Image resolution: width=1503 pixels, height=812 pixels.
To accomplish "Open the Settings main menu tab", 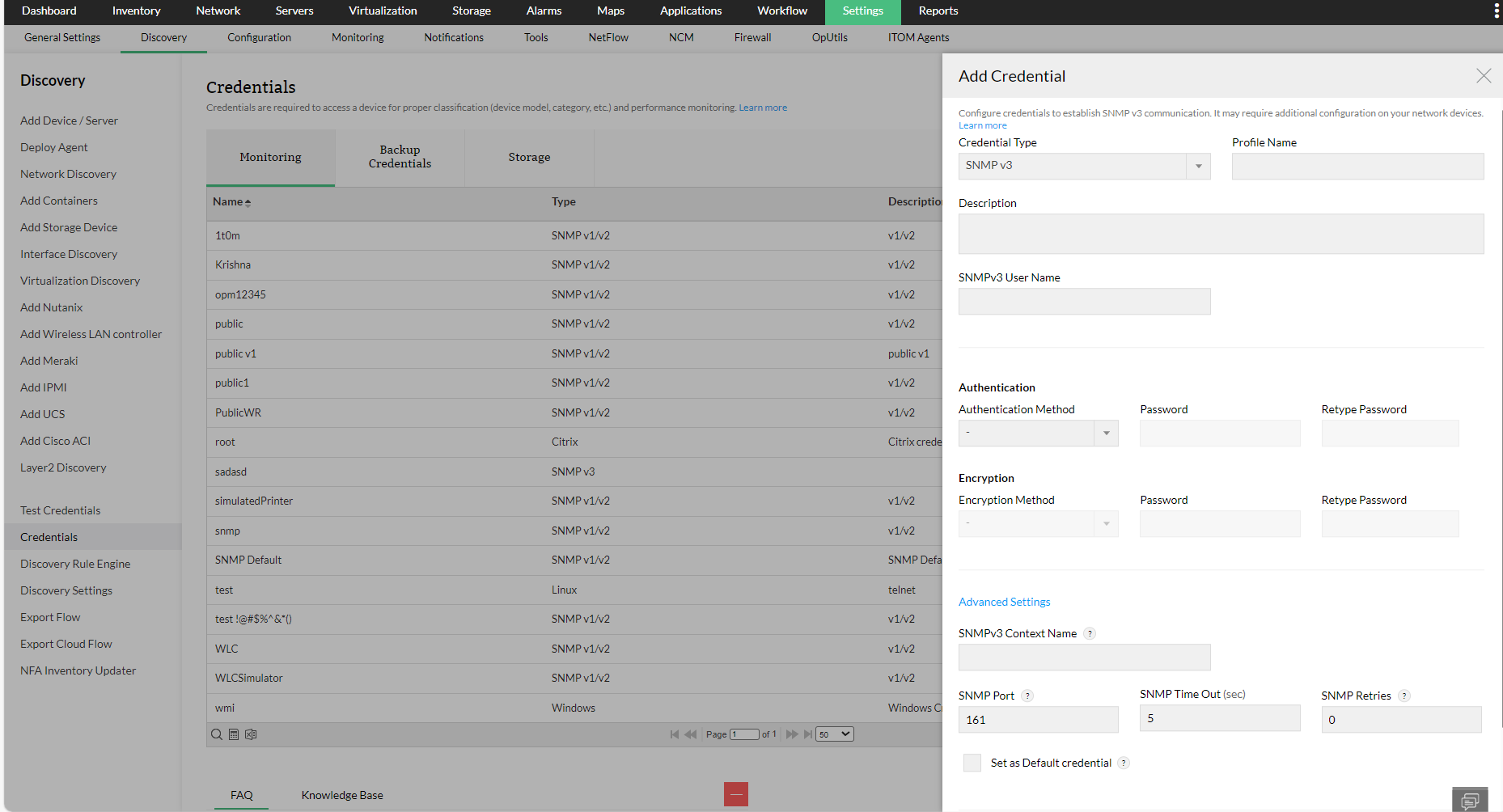I will [x=862, y=11].
